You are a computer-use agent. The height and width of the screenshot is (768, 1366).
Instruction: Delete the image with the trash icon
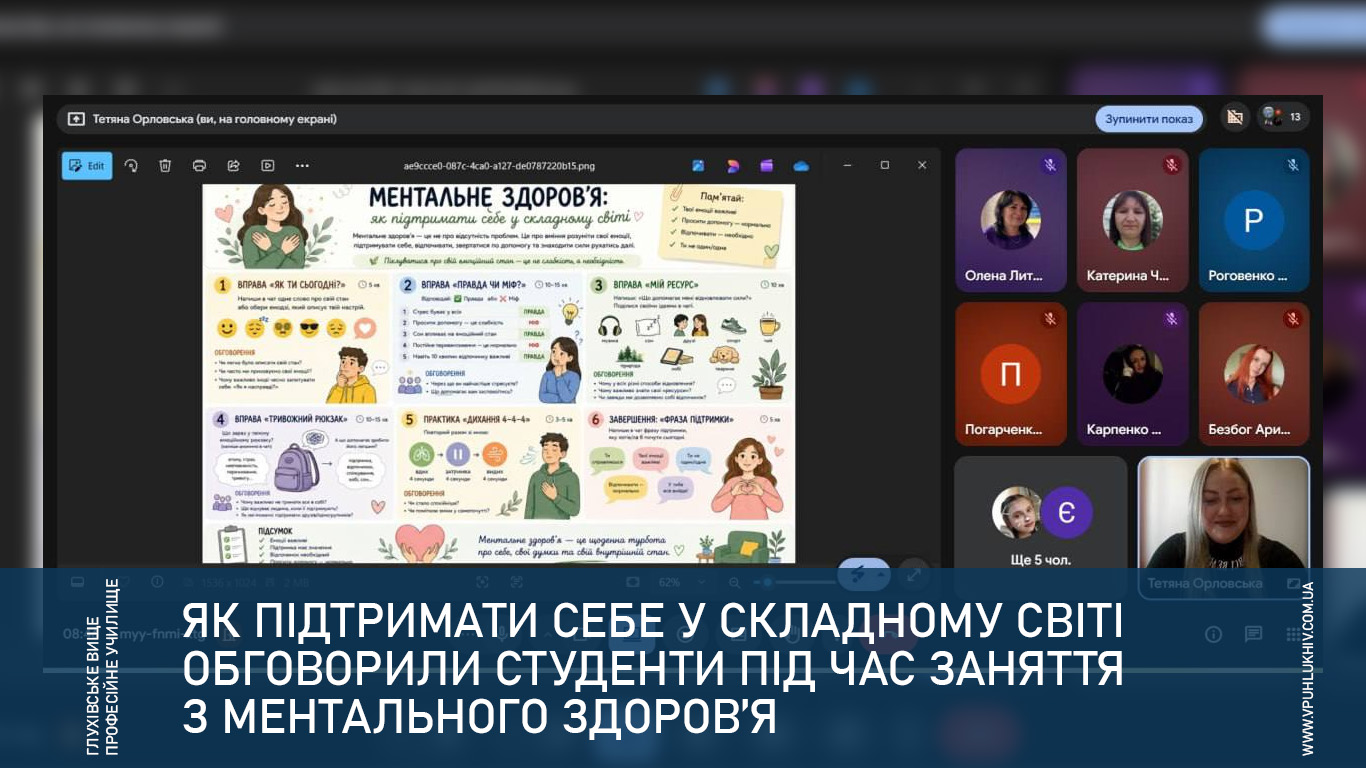click(165, 166)
